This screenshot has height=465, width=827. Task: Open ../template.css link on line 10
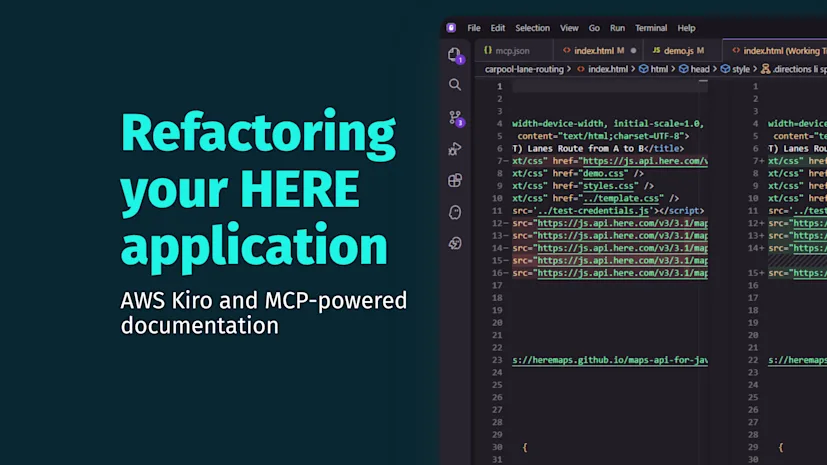(621, 198)
